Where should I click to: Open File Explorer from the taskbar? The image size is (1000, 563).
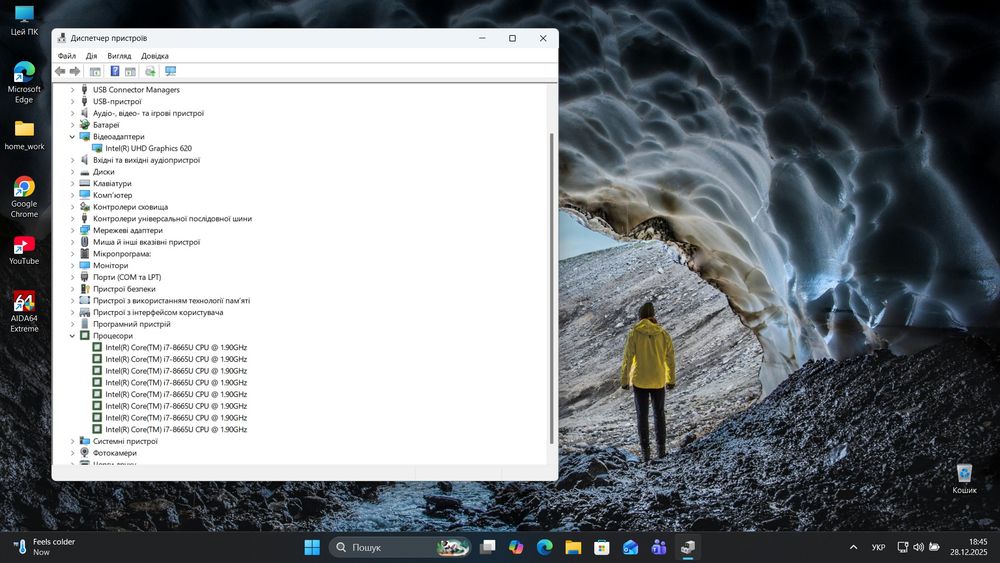coord(573,547)
